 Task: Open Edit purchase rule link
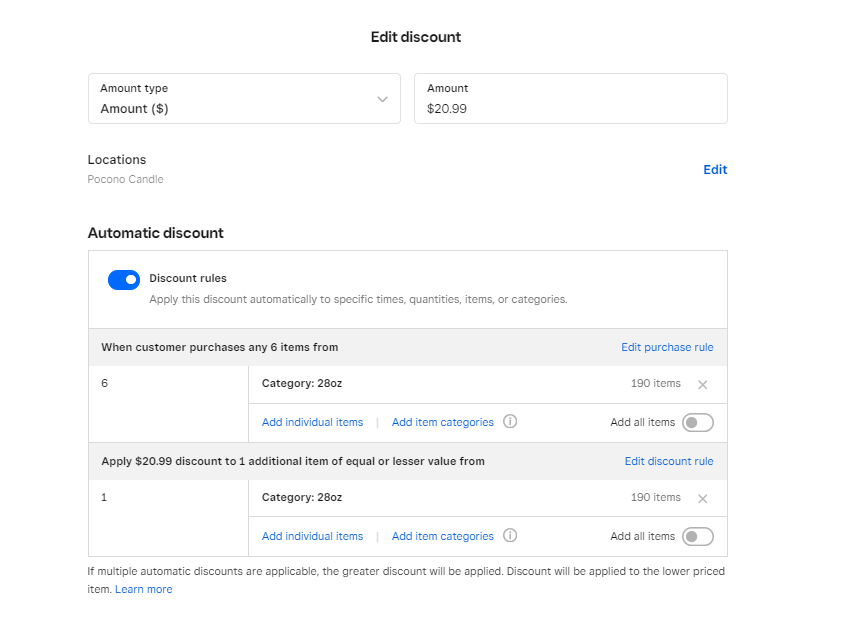point(667,348)
